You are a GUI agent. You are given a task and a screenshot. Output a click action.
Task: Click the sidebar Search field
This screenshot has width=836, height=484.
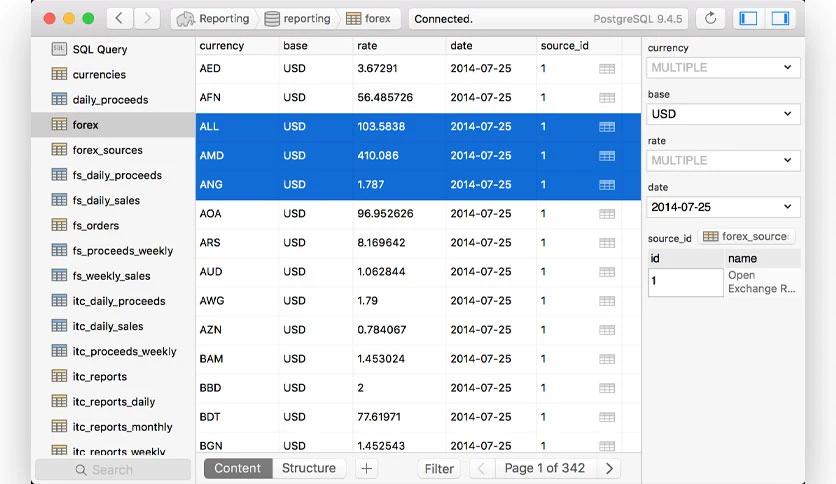(x=112, y=469)
